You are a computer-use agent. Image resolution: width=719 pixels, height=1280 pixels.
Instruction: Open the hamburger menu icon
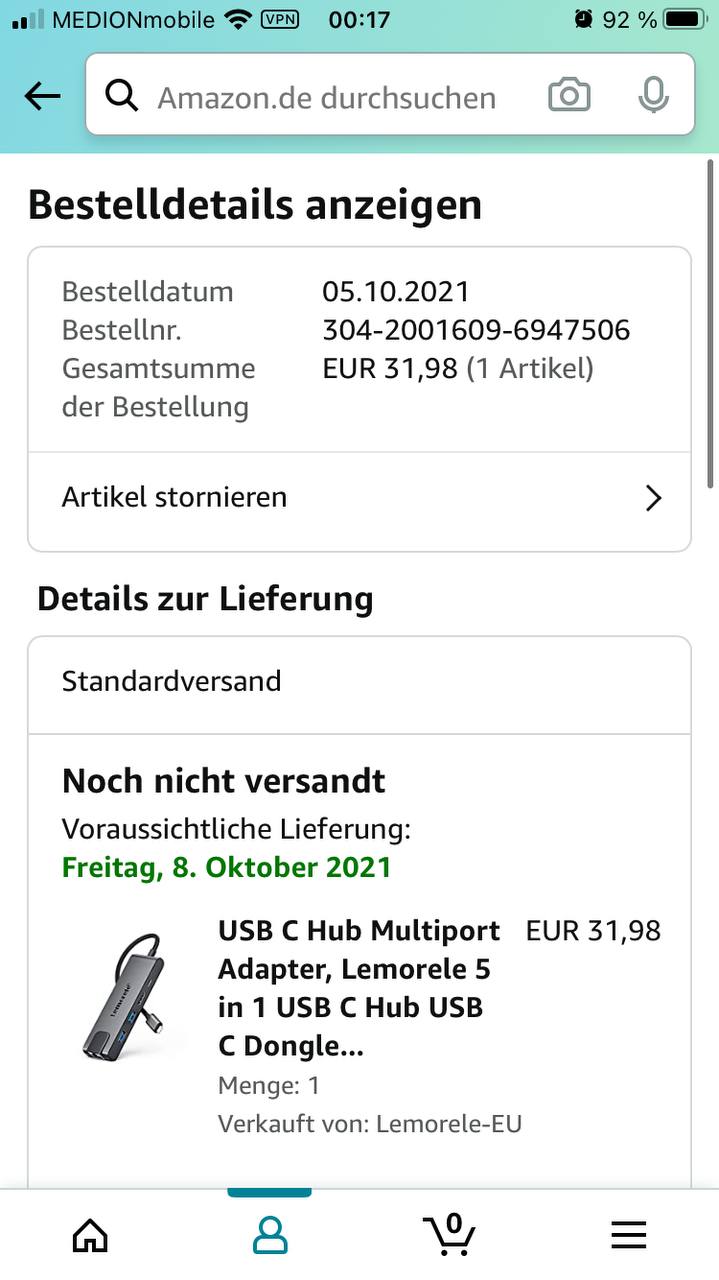(629, 1236)
